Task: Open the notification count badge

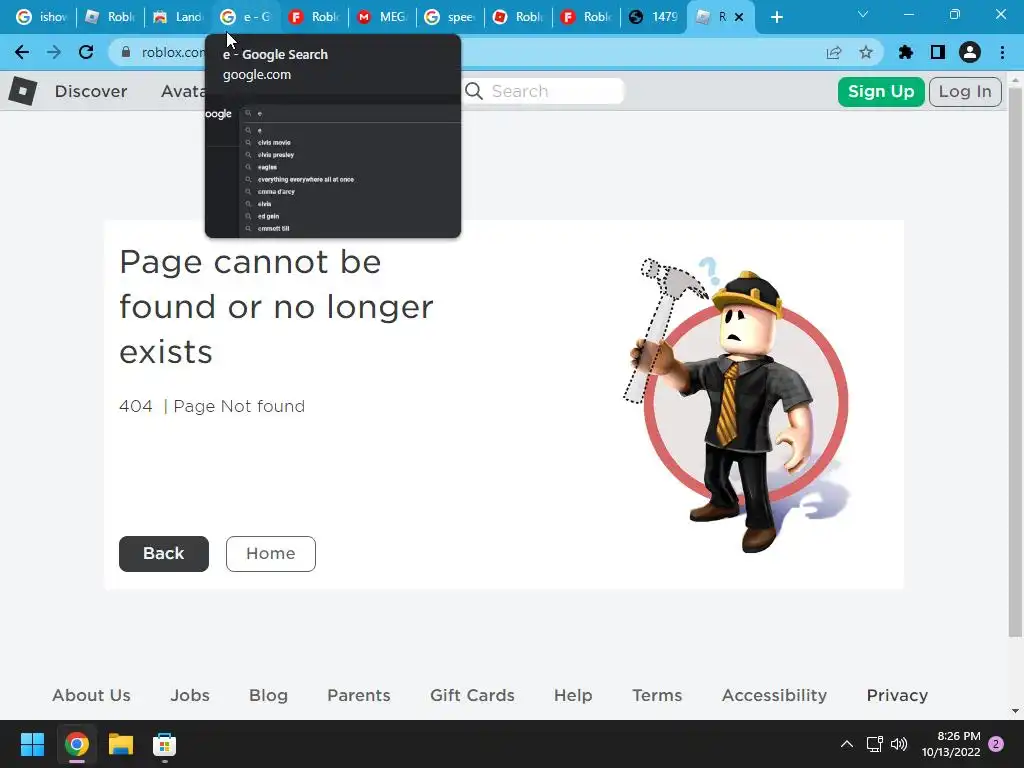Action: coord(996,744)
